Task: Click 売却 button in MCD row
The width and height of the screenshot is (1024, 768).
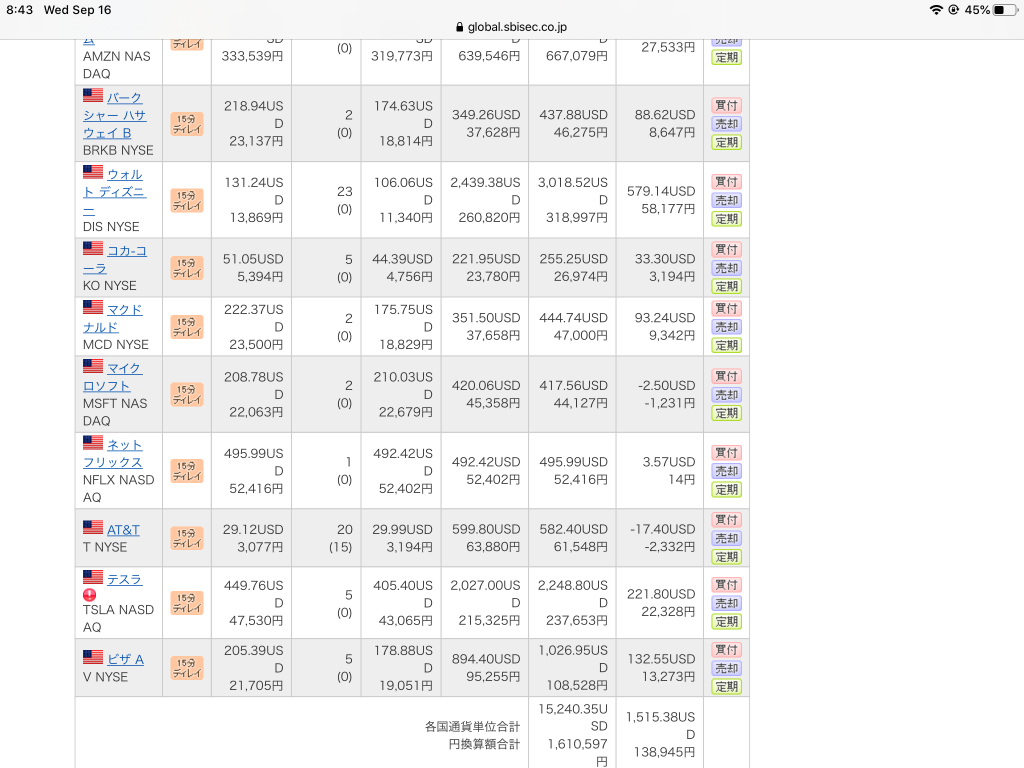Action: point(726,327)
